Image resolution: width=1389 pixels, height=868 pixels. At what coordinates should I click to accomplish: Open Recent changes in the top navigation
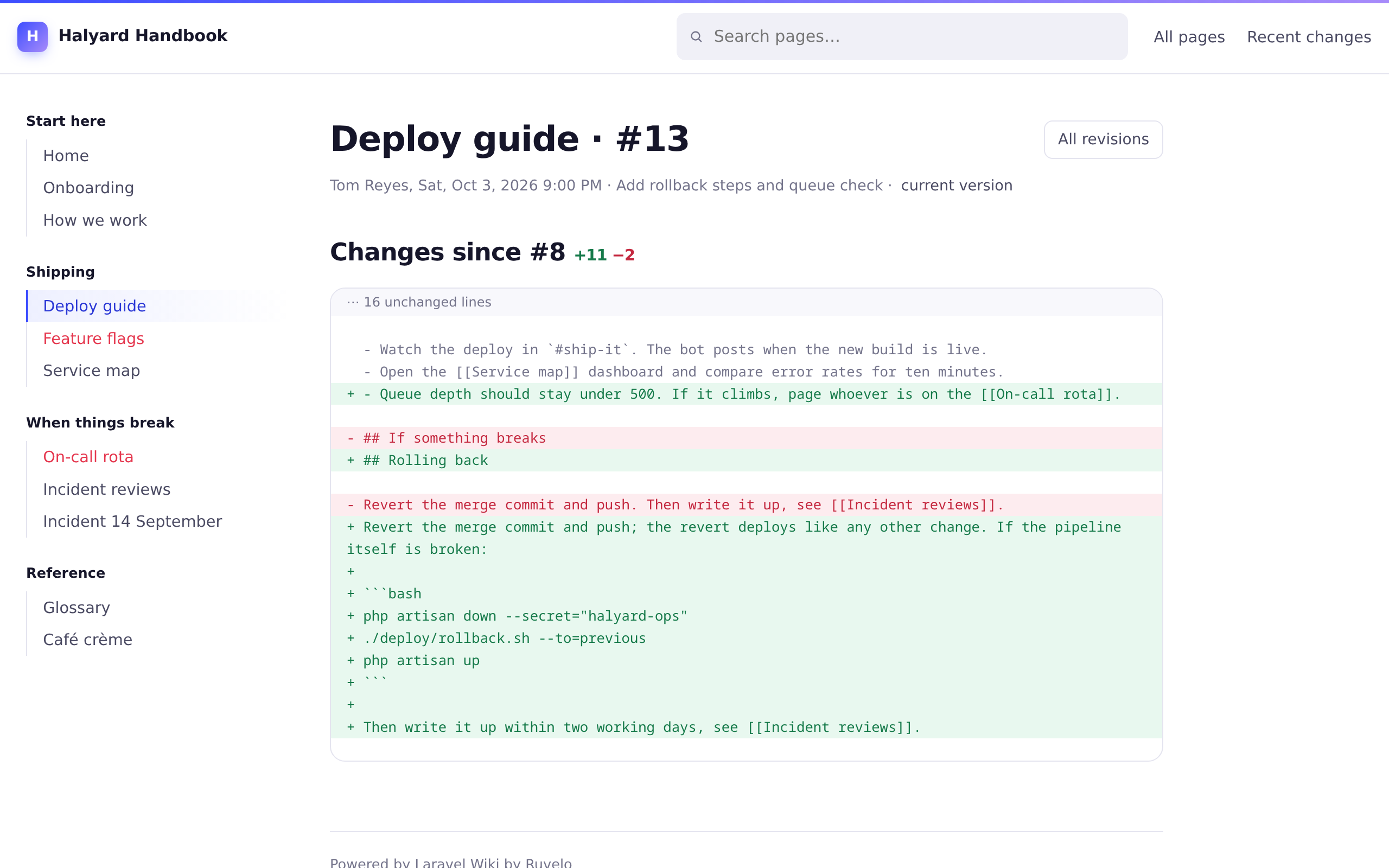click(1309, 37)
